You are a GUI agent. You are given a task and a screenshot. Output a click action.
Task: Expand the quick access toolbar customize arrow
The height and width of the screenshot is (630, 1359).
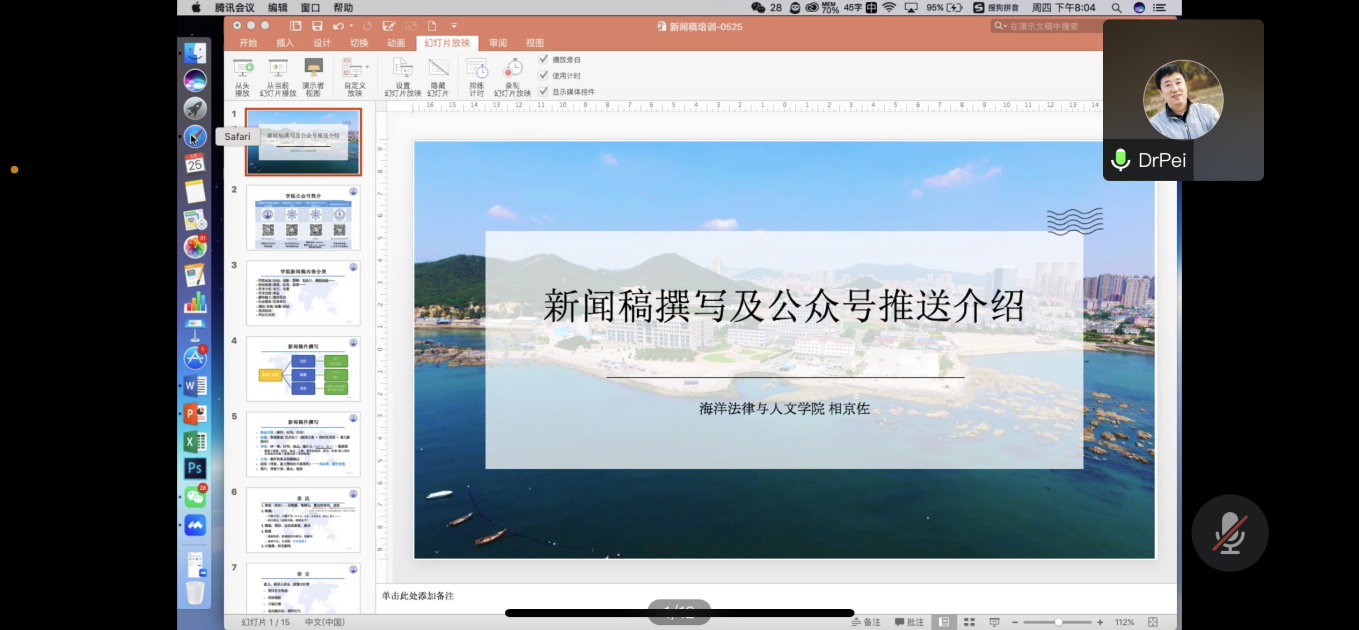(454, 26)
